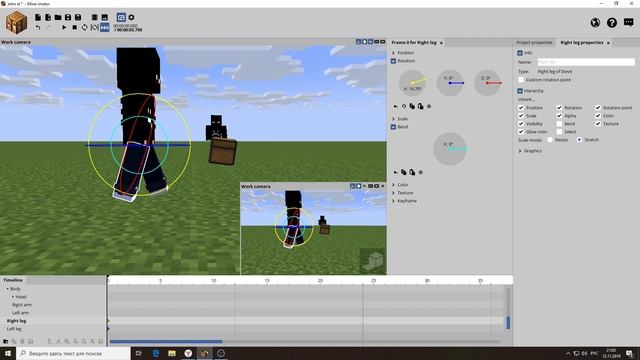The image size is (640, 360).
Task: Switch to Project properties tab
Action: (x=534, y=42)
